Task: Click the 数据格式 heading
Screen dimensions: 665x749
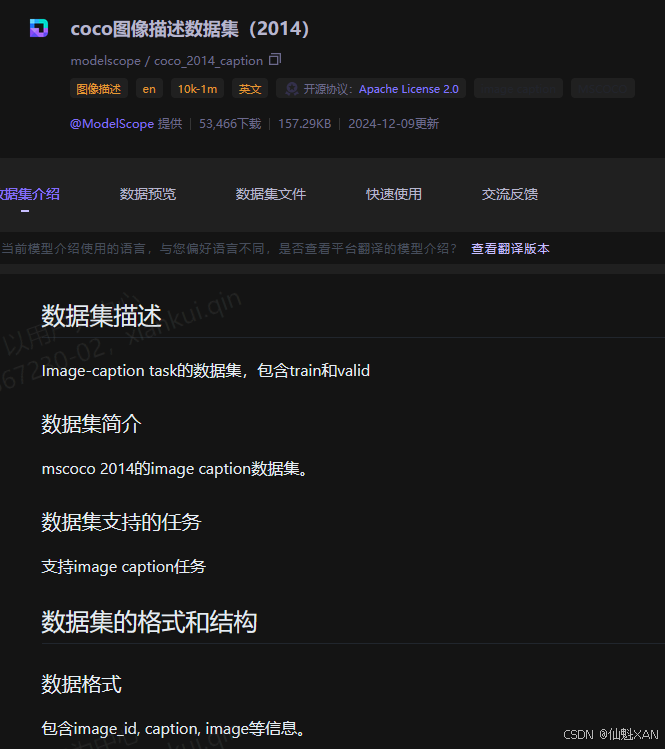Action: click(x=81, y=684)
